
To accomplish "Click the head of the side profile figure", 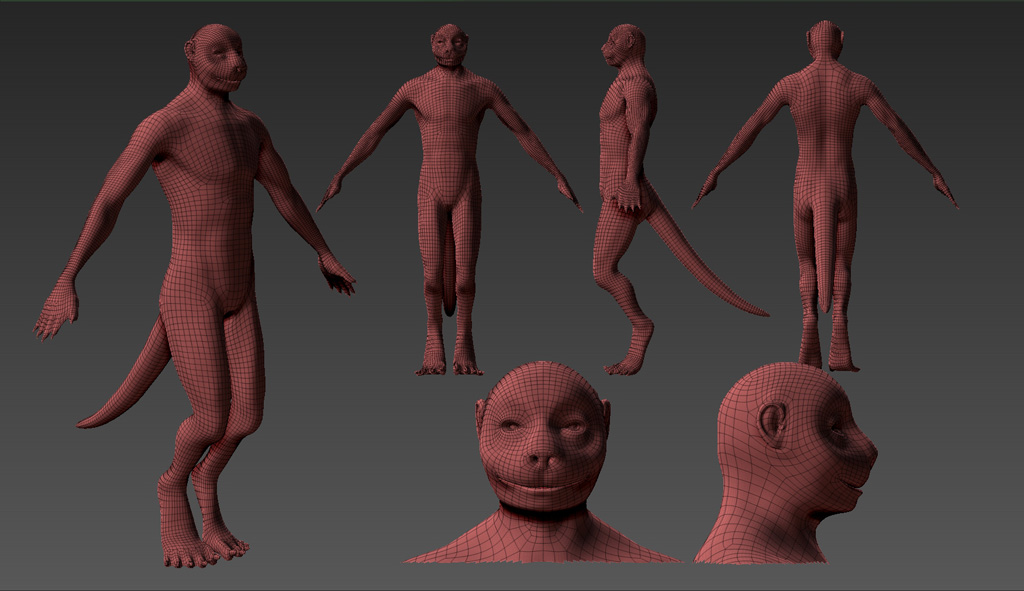I will coord(622,46).
